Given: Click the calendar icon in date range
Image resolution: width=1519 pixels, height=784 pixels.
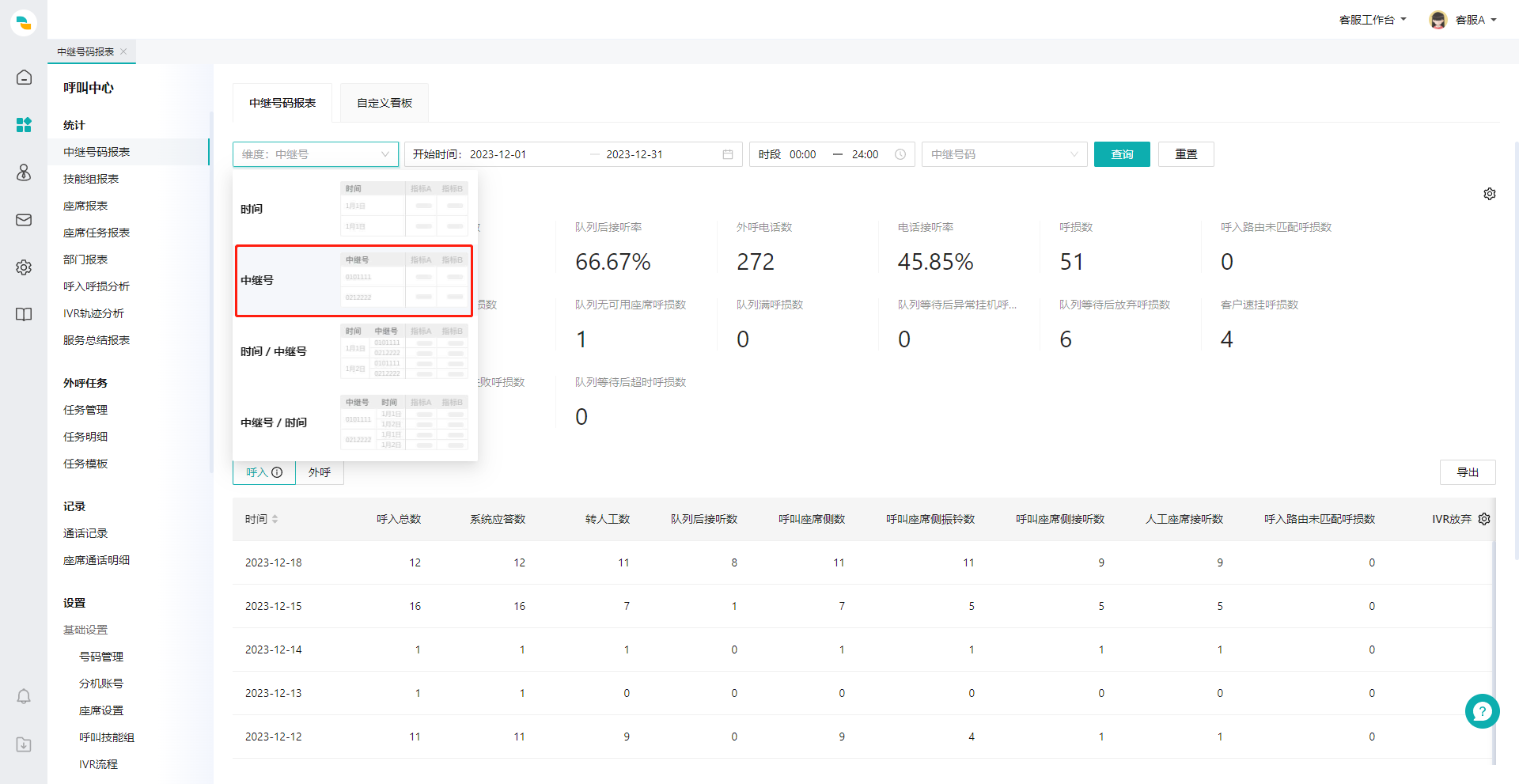Looking at the screenshot, I should [728, 154].
